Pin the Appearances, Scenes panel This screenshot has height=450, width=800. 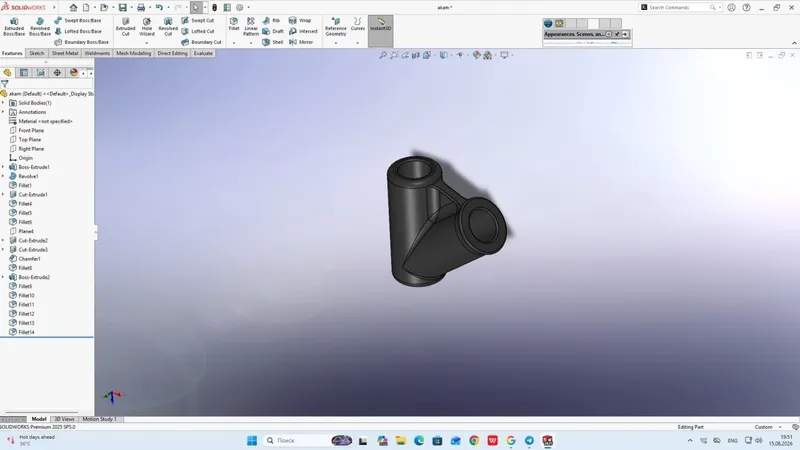(617, 34)
